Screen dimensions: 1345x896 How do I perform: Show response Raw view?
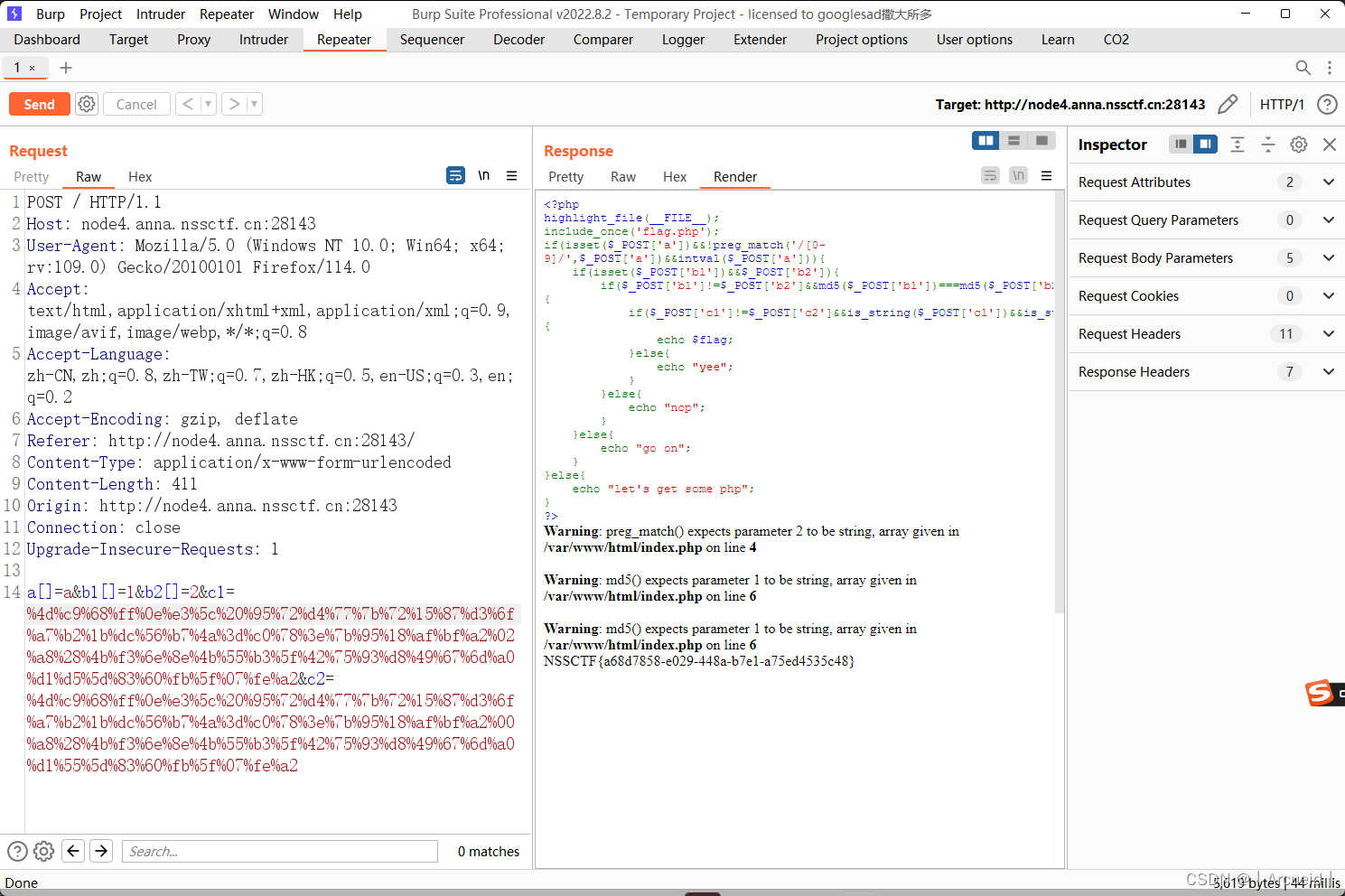tap(623, 177)
